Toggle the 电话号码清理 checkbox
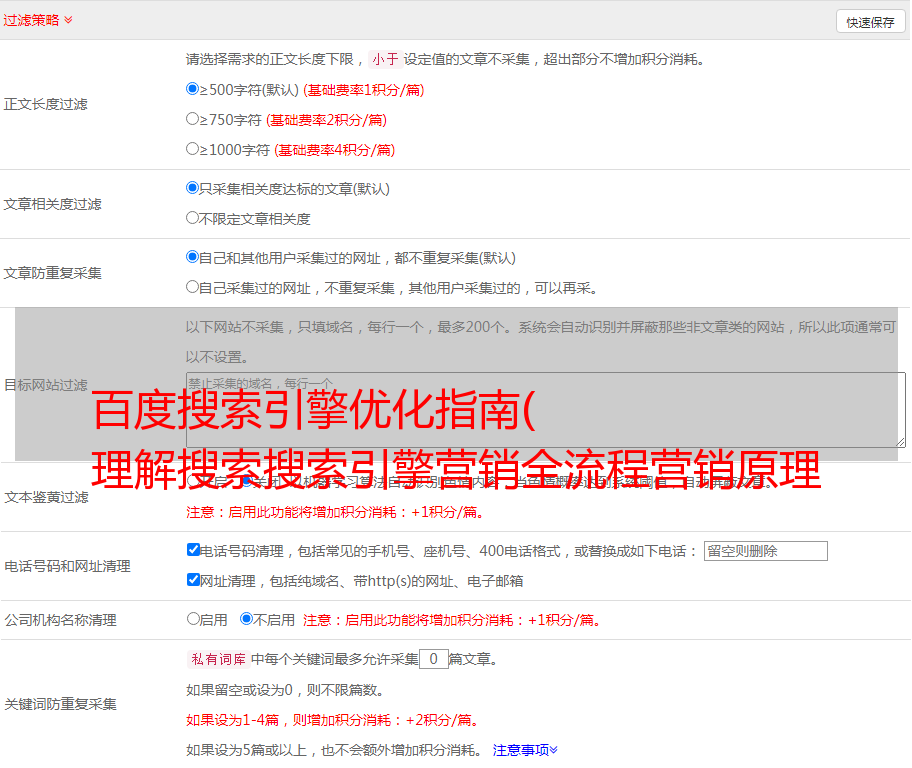 (193, 550)
